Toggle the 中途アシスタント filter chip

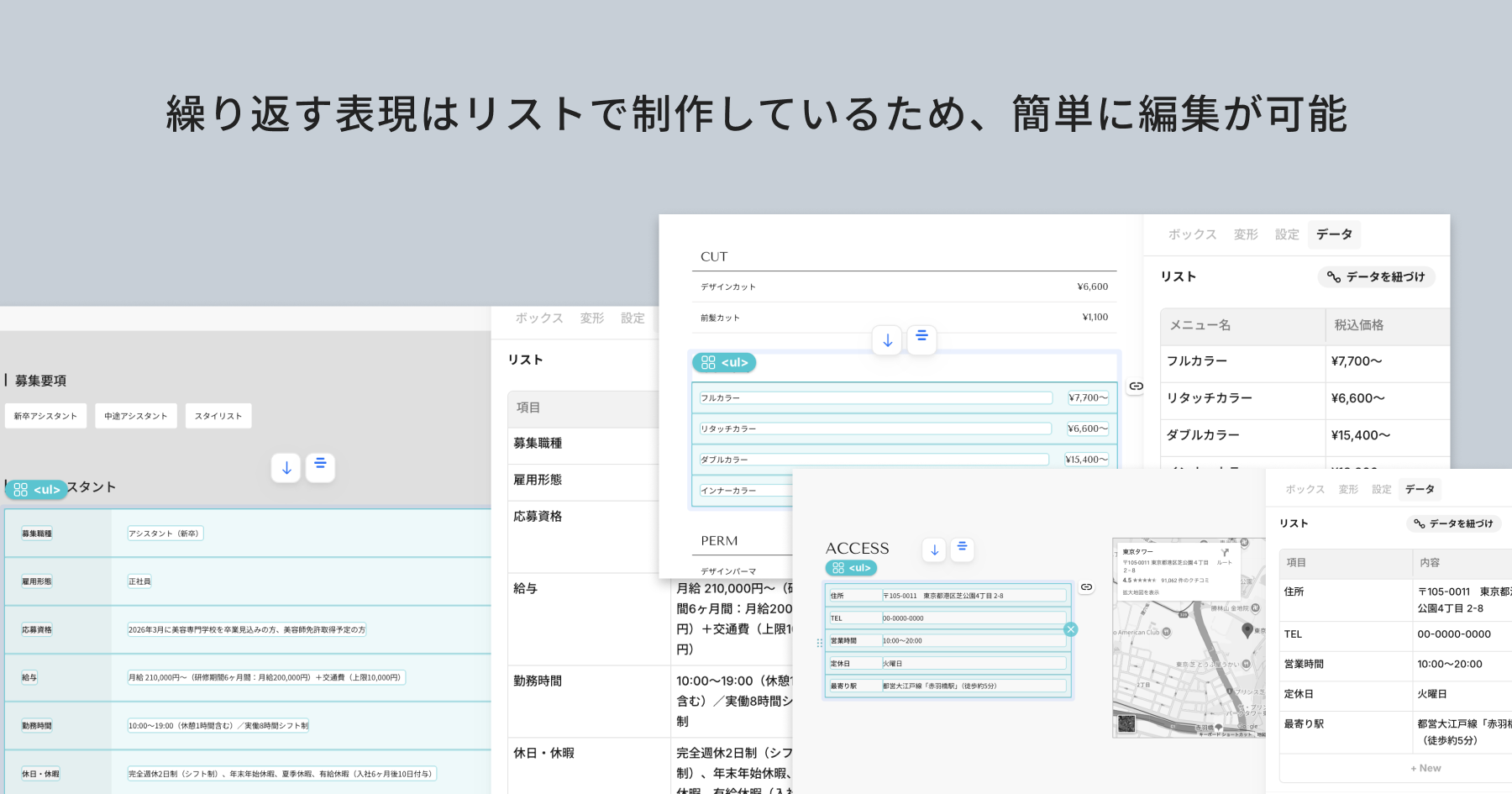click(x=135, y=415)
